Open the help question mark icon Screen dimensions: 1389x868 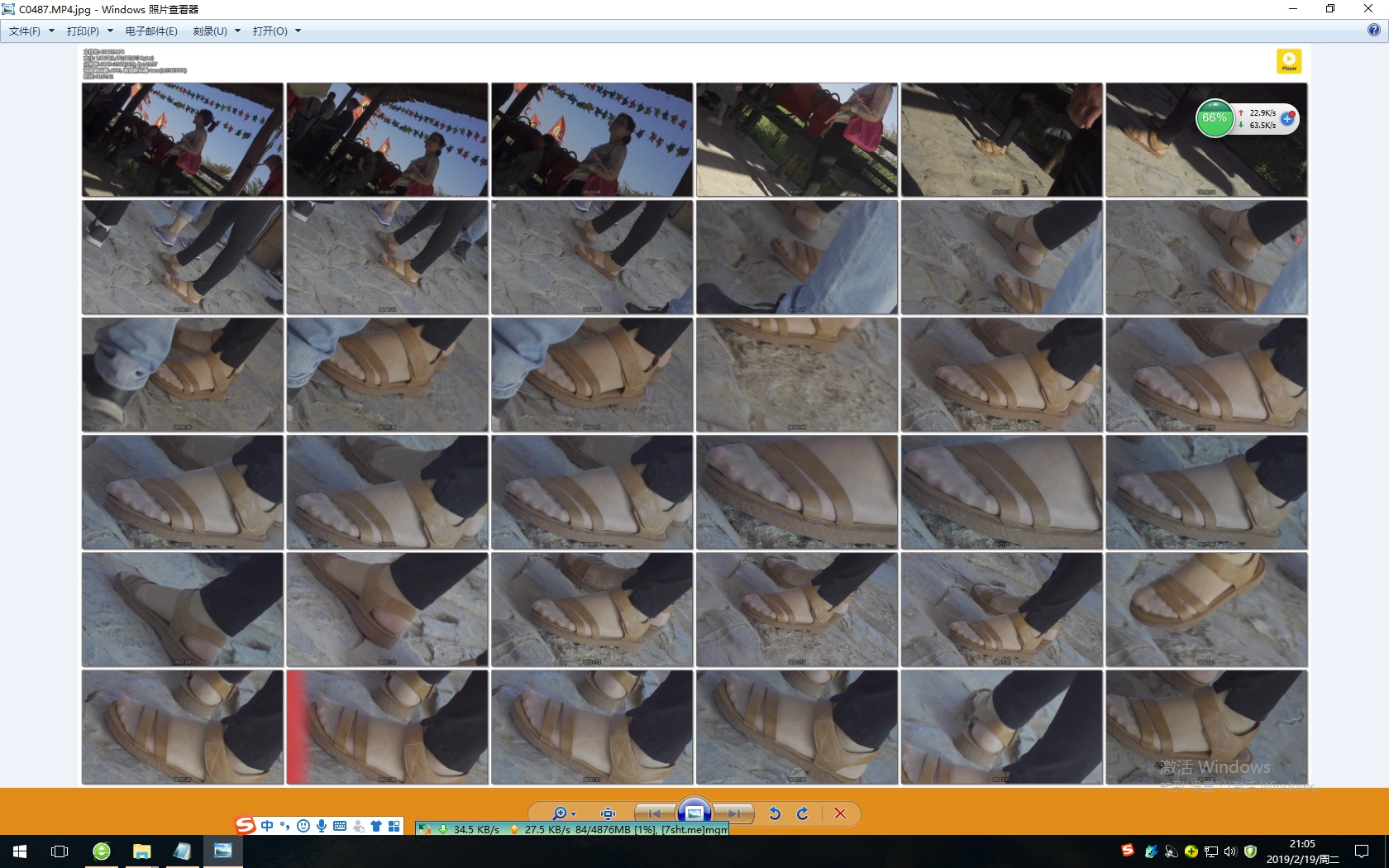[x=1373, y=31]
